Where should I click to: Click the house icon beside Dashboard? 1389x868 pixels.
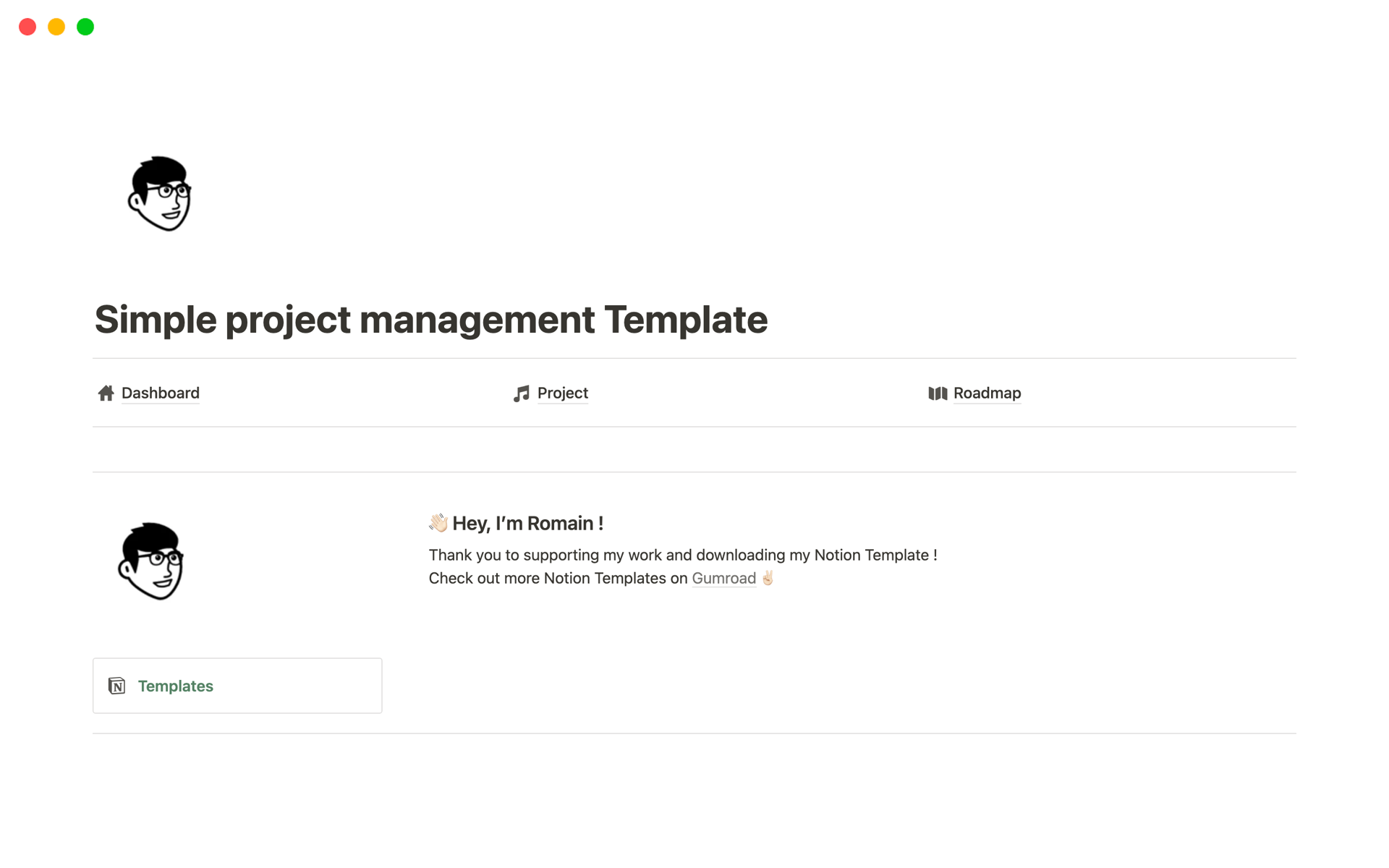pos(106,393)
